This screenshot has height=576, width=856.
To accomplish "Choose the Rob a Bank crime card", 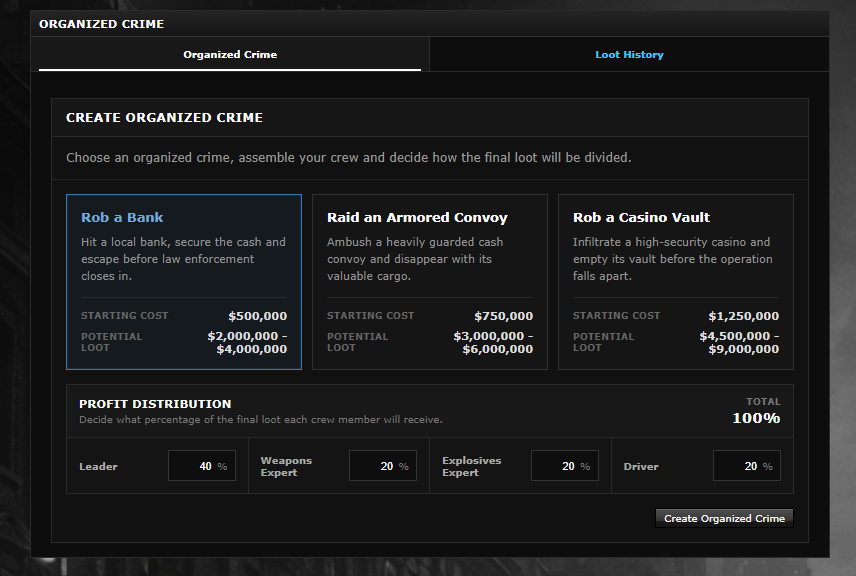I will [x=184, y=282].
